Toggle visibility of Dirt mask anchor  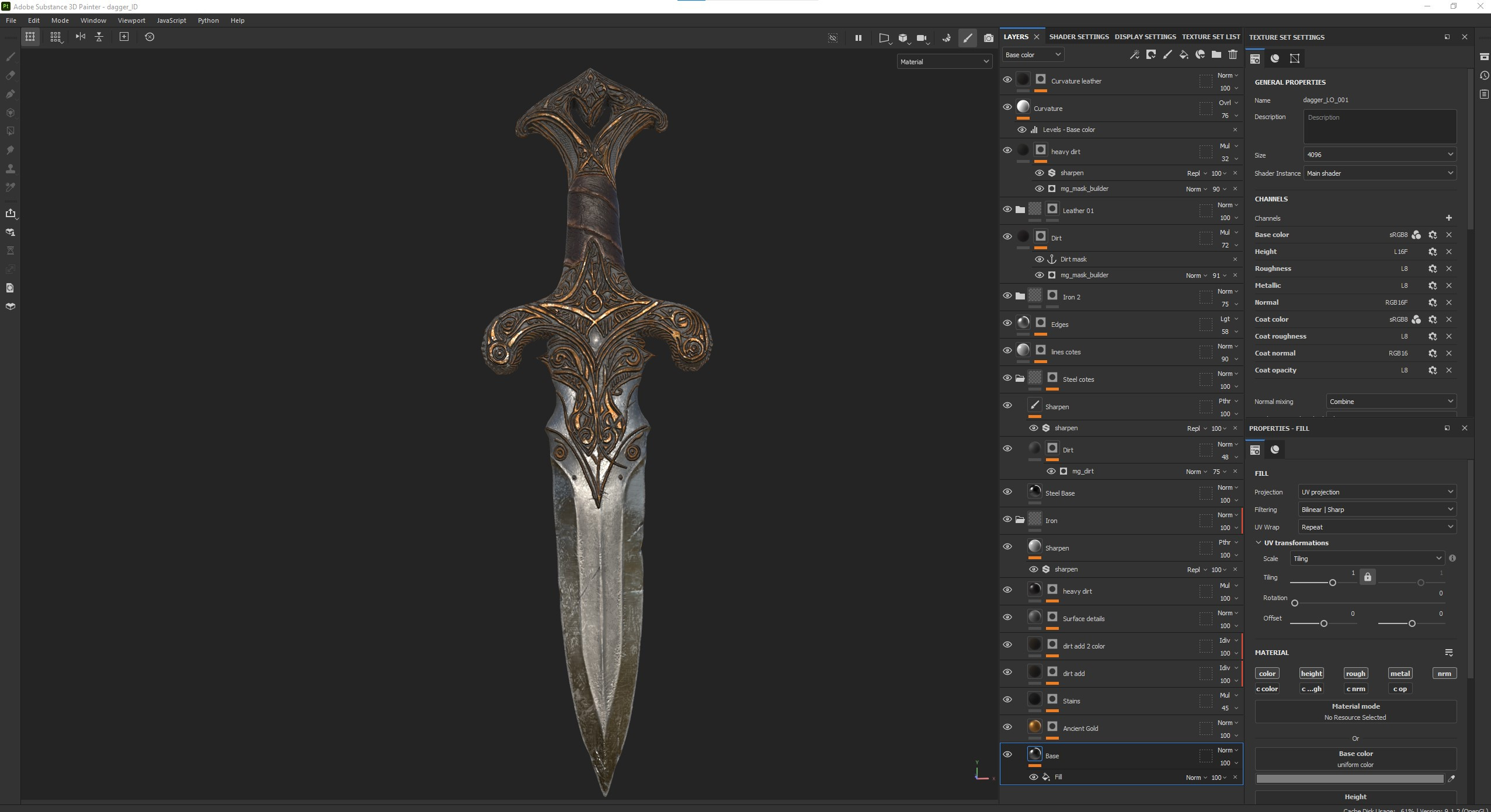click(1039, 259)
